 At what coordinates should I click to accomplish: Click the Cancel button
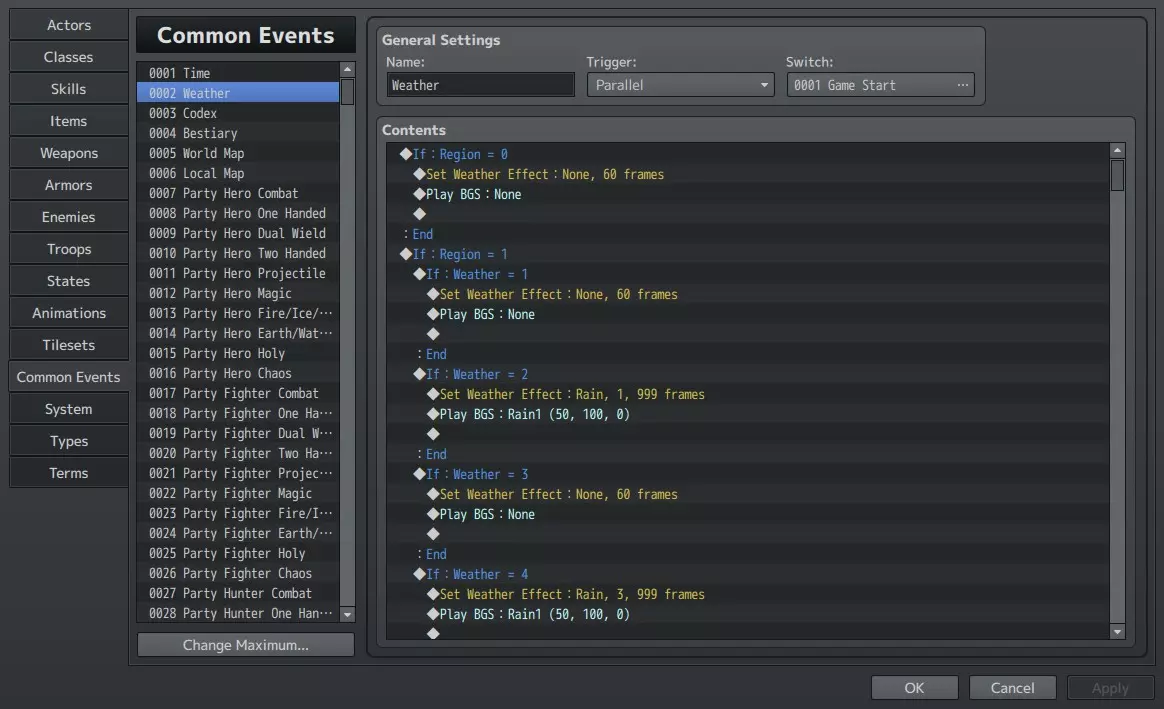pos(1012,687)
